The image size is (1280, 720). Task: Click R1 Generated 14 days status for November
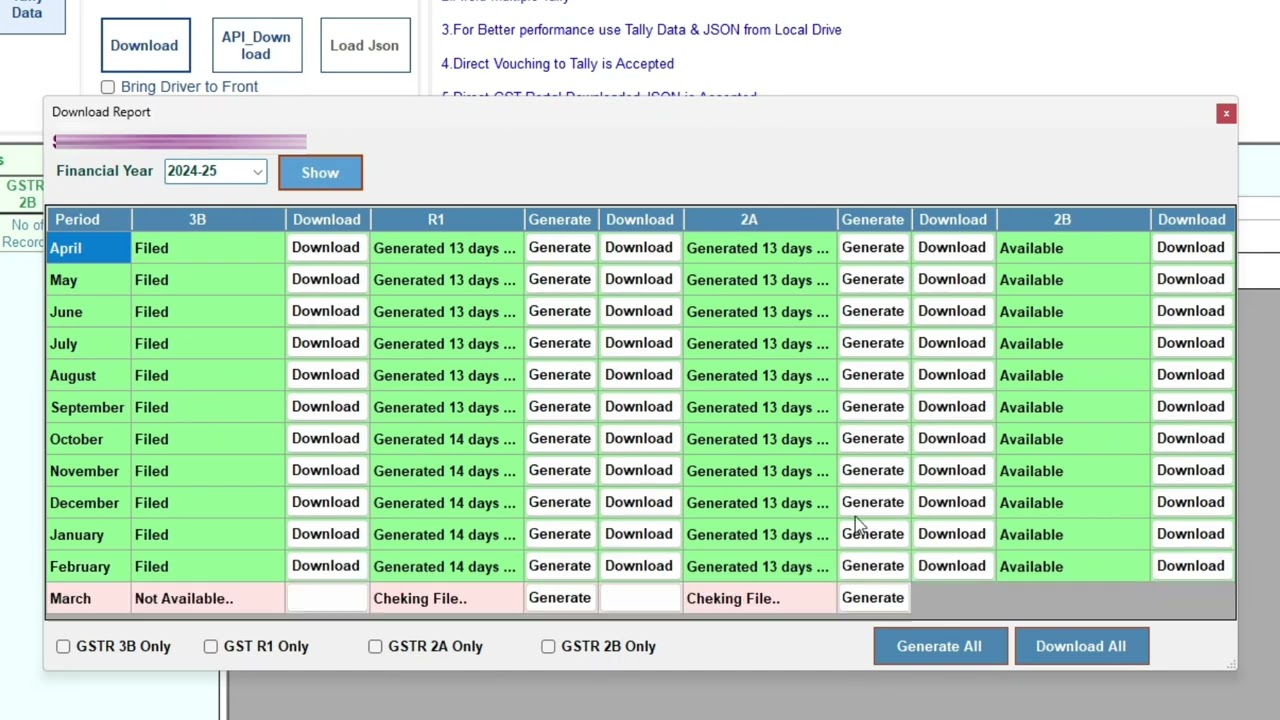(x=445, y=471)
